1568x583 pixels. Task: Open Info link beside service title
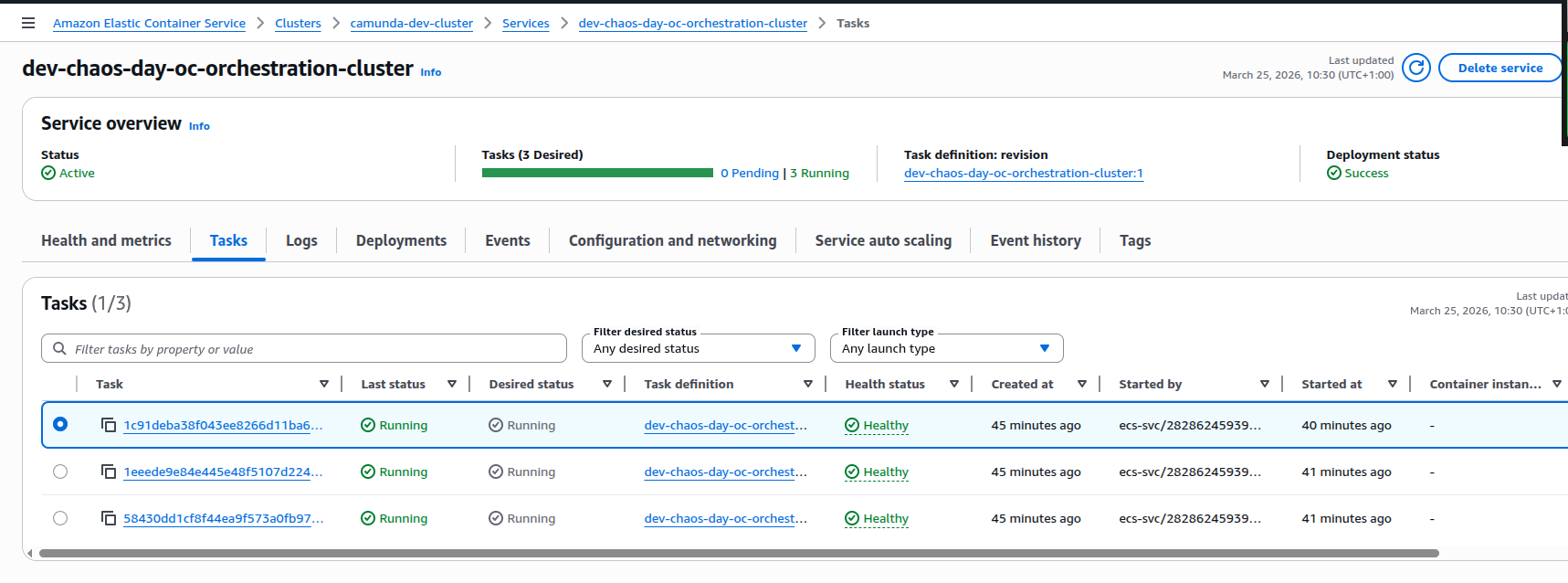pyautogui.click(x=431, y=72)
